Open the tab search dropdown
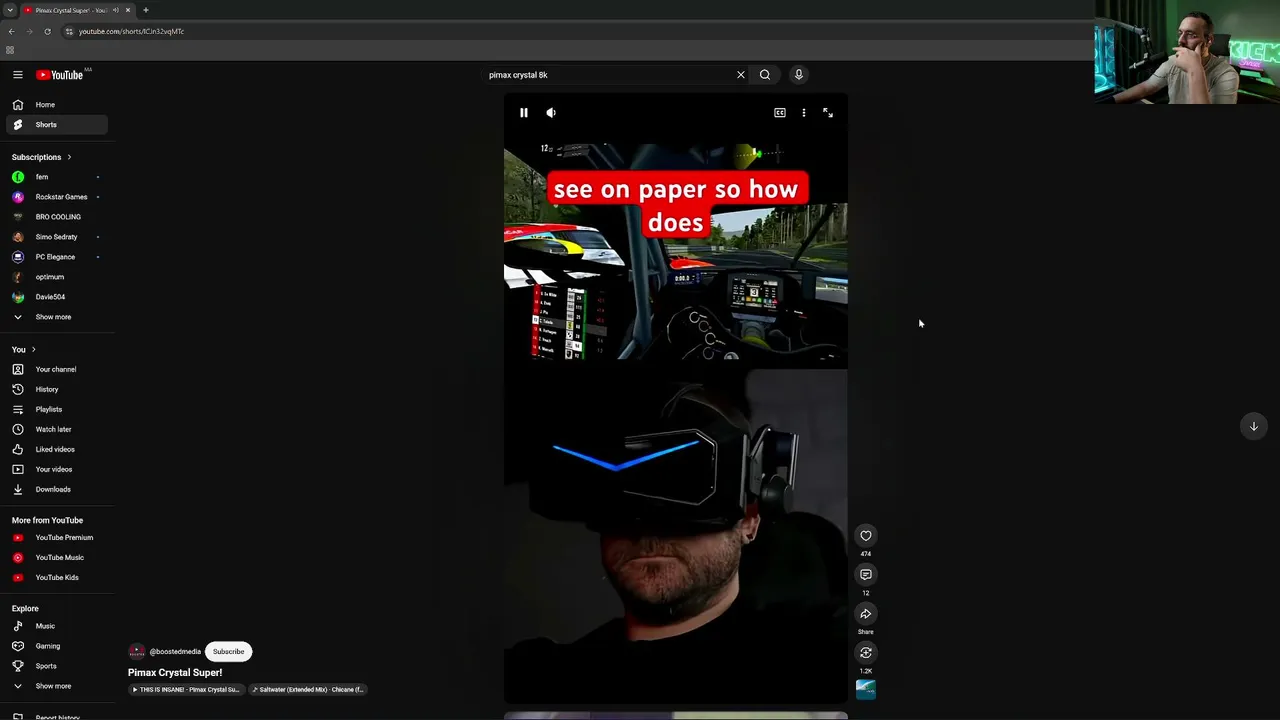This screenshot has width=1280, height=720. (9, 10)
